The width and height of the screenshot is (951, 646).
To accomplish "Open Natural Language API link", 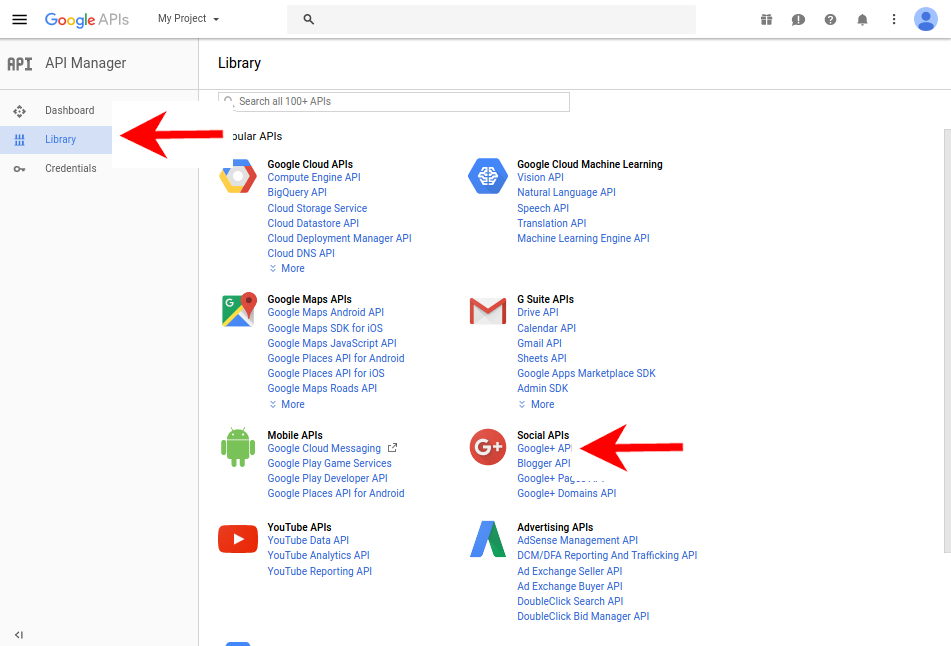I will click(x=566, y=192).
